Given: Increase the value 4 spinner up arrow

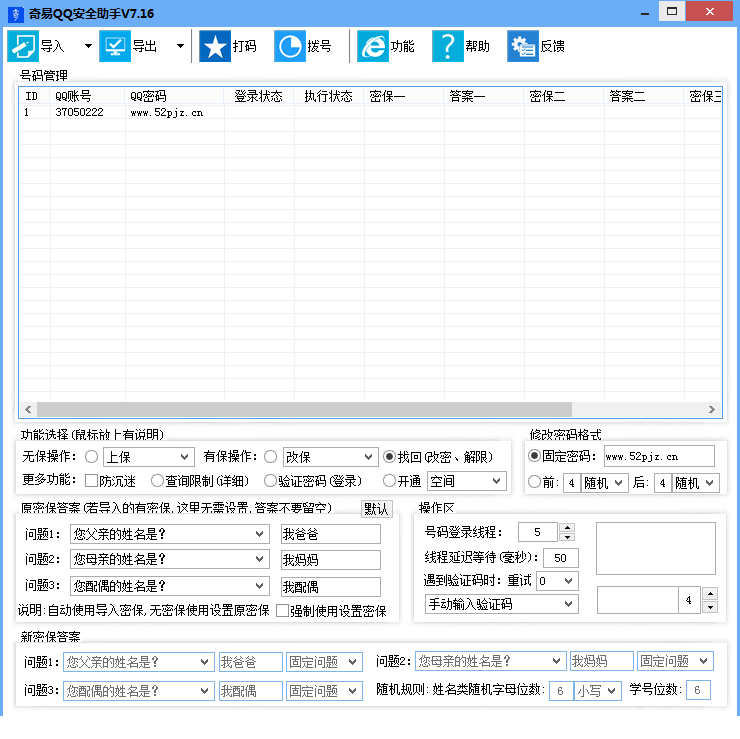Looking at the screenshot, I should tap(710, 594).
